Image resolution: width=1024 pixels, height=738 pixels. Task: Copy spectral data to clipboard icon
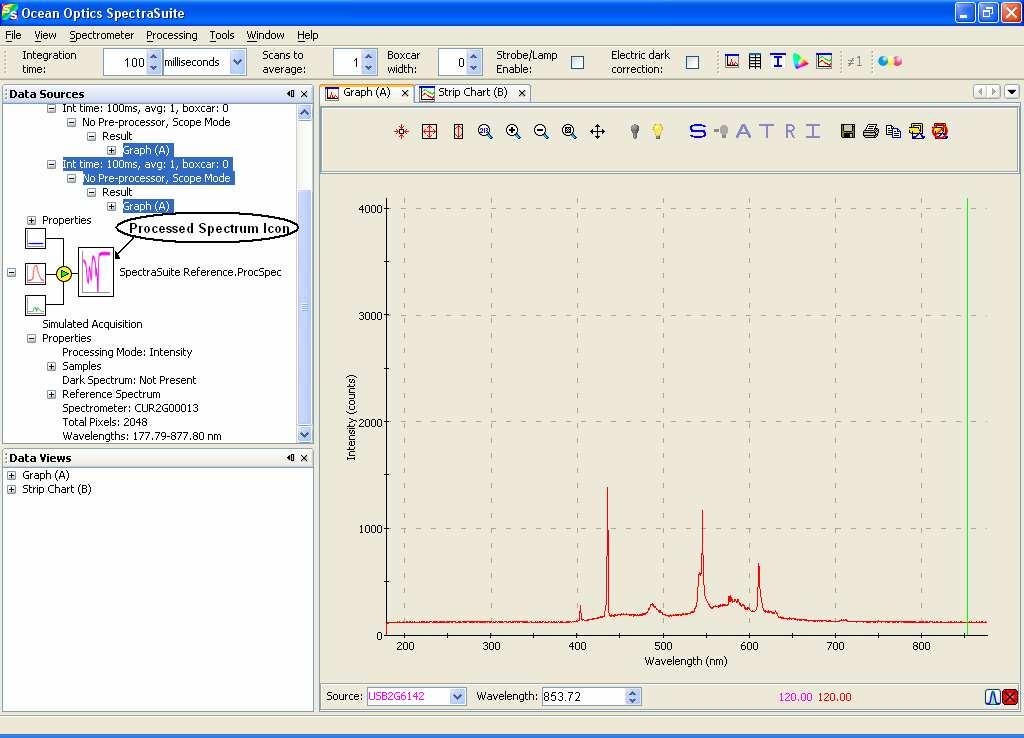[893, 131]
